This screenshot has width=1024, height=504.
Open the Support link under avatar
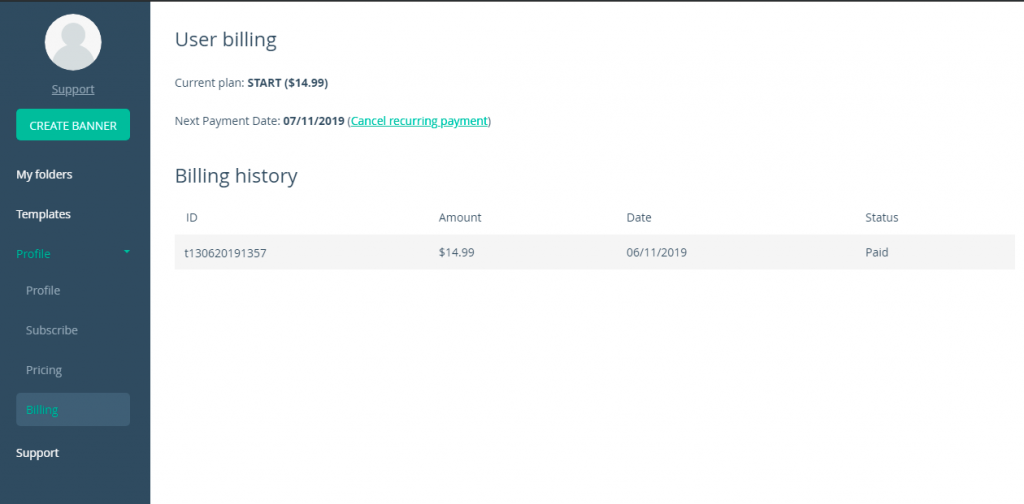(x=73, y=89)
